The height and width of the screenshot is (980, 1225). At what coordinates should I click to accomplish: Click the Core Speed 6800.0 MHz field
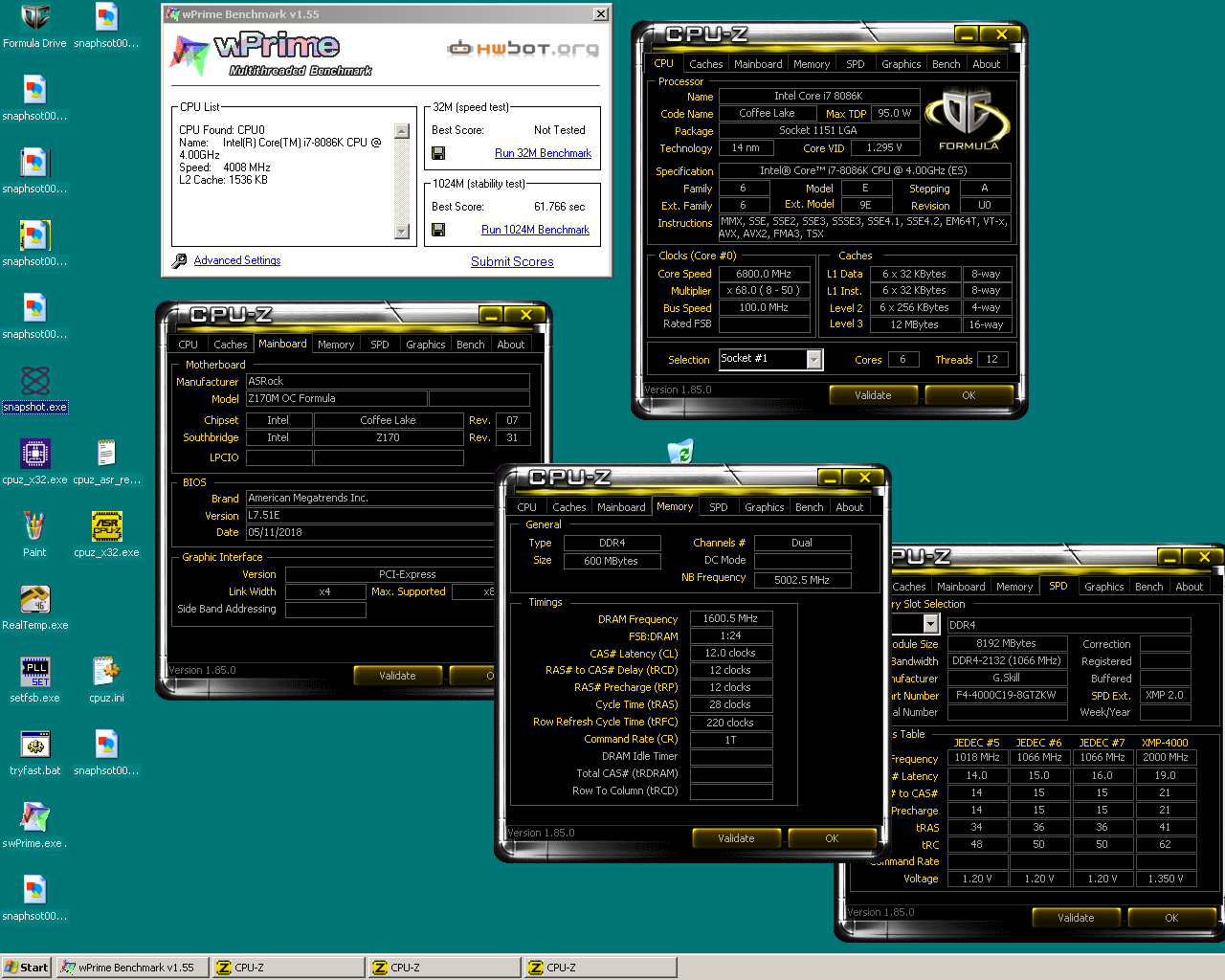[764, 274]
